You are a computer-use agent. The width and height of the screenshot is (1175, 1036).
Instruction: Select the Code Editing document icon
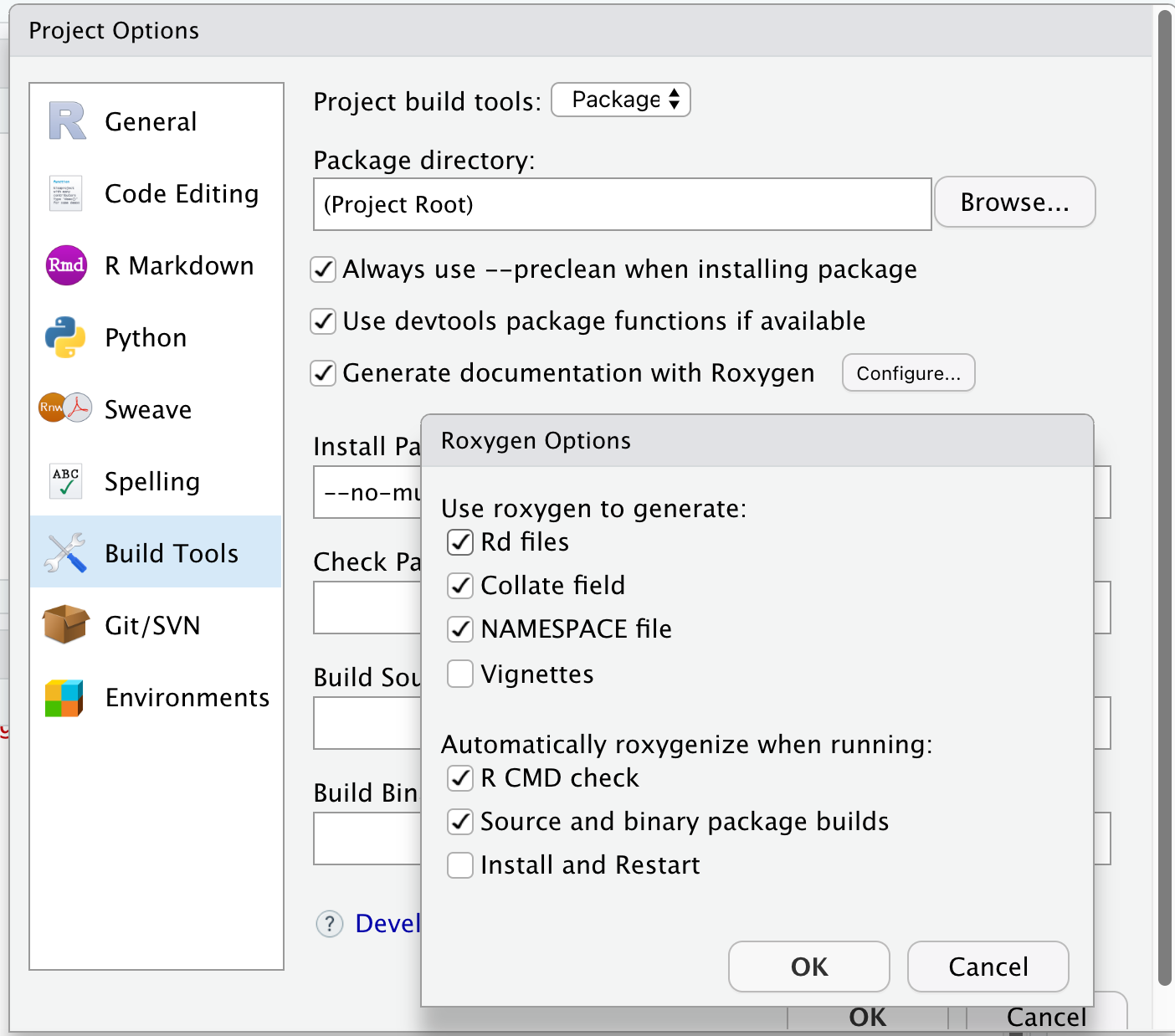click(x=66, y=193)
